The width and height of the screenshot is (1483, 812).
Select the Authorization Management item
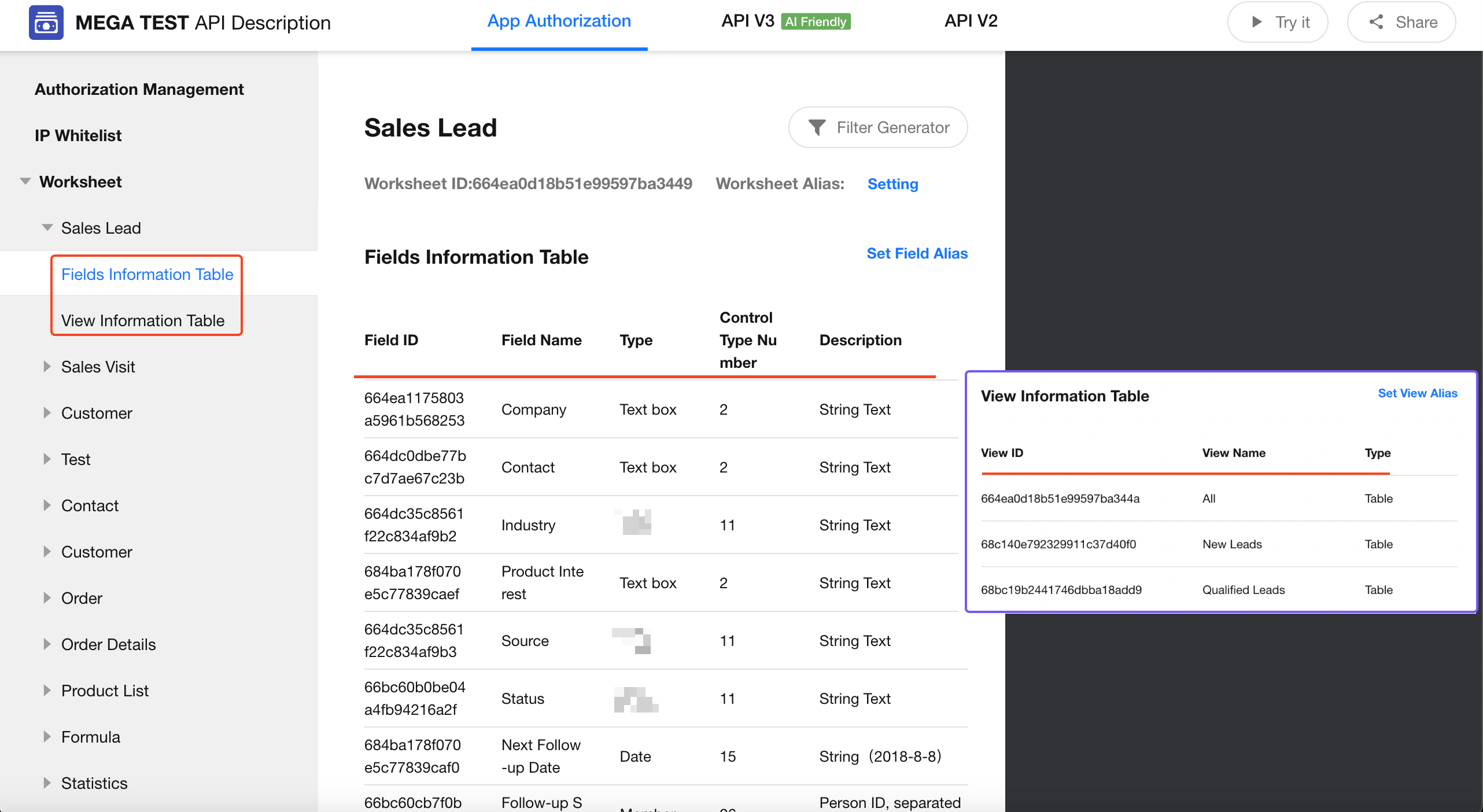[139, 89]
